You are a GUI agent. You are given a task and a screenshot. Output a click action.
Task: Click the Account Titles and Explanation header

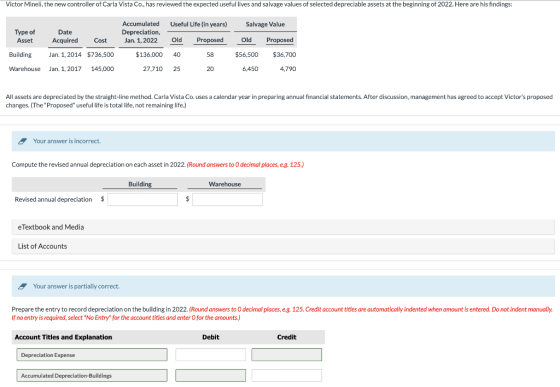click(63, 337)
